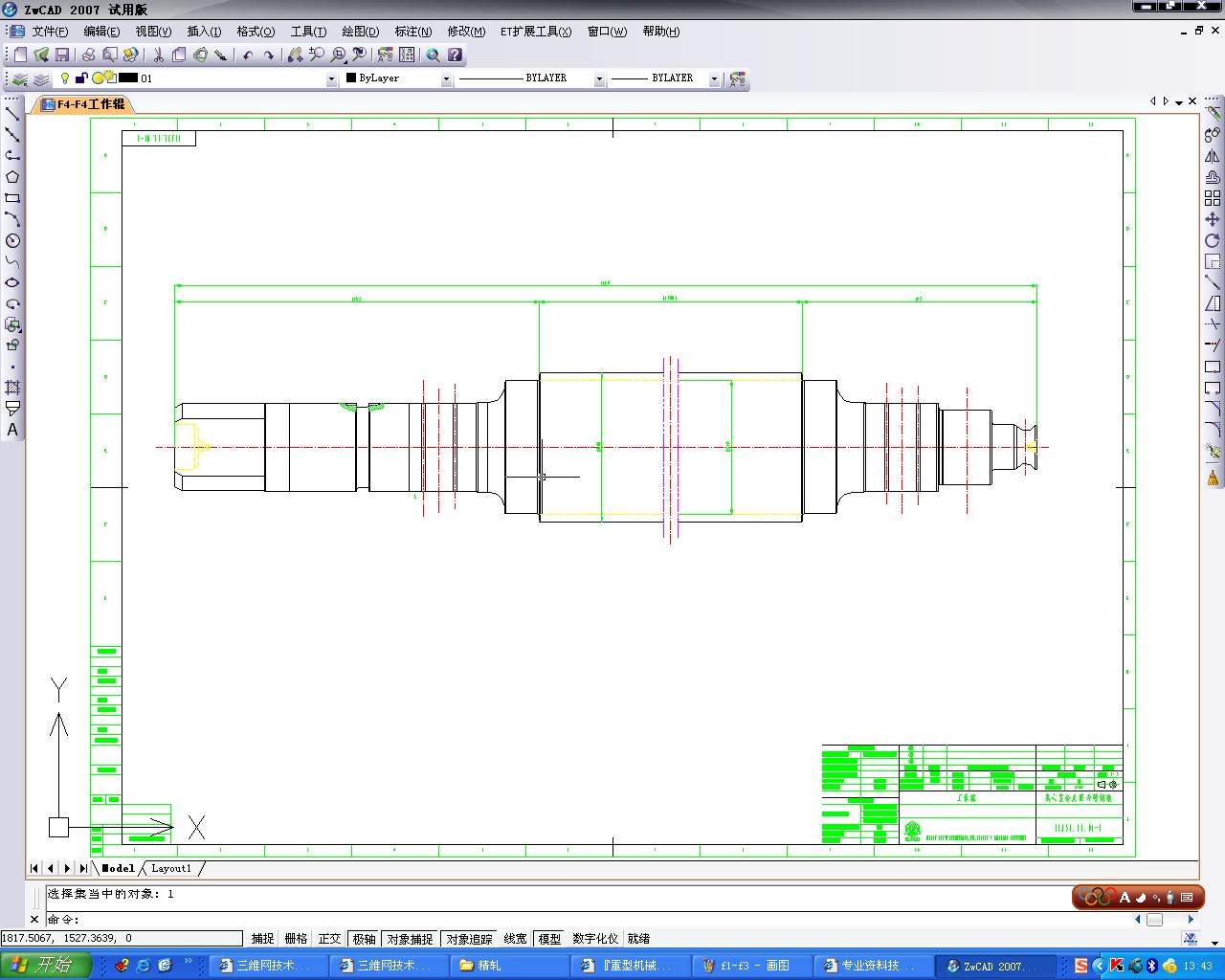Toggle 模型 model space button in status bar
The width and height of the screenshot is (1225, 980).
549,939
